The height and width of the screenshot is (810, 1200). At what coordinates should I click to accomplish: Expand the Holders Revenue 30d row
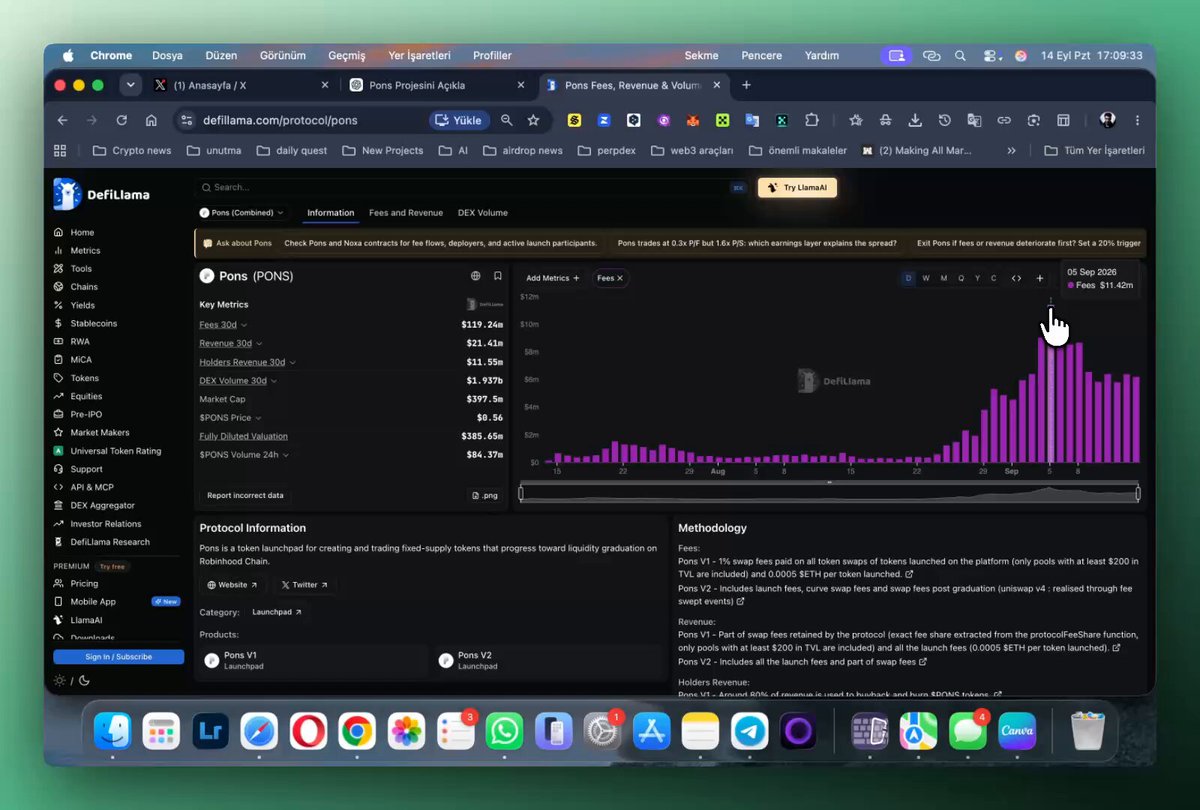(x=248, y=362)
